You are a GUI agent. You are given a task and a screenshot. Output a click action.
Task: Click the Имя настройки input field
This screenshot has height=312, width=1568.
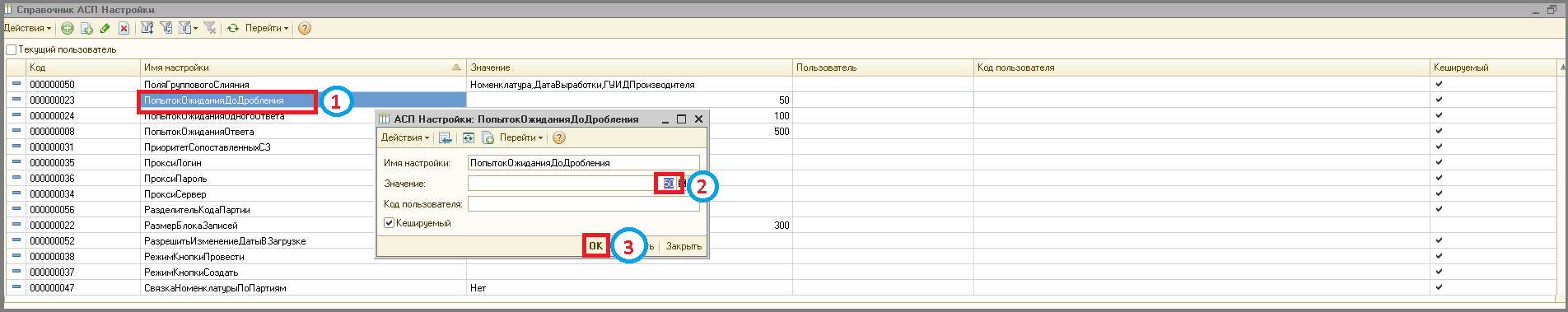pos(583,163)
